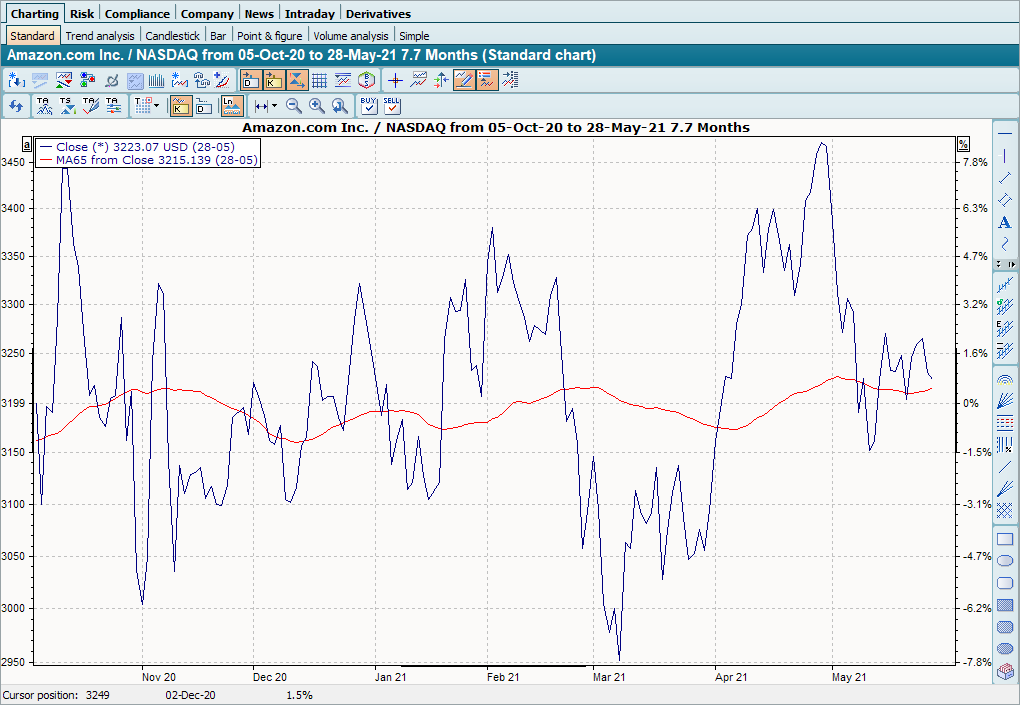
Task: Select the trend line drawing pencil icon
Action: tap(464, 80)
